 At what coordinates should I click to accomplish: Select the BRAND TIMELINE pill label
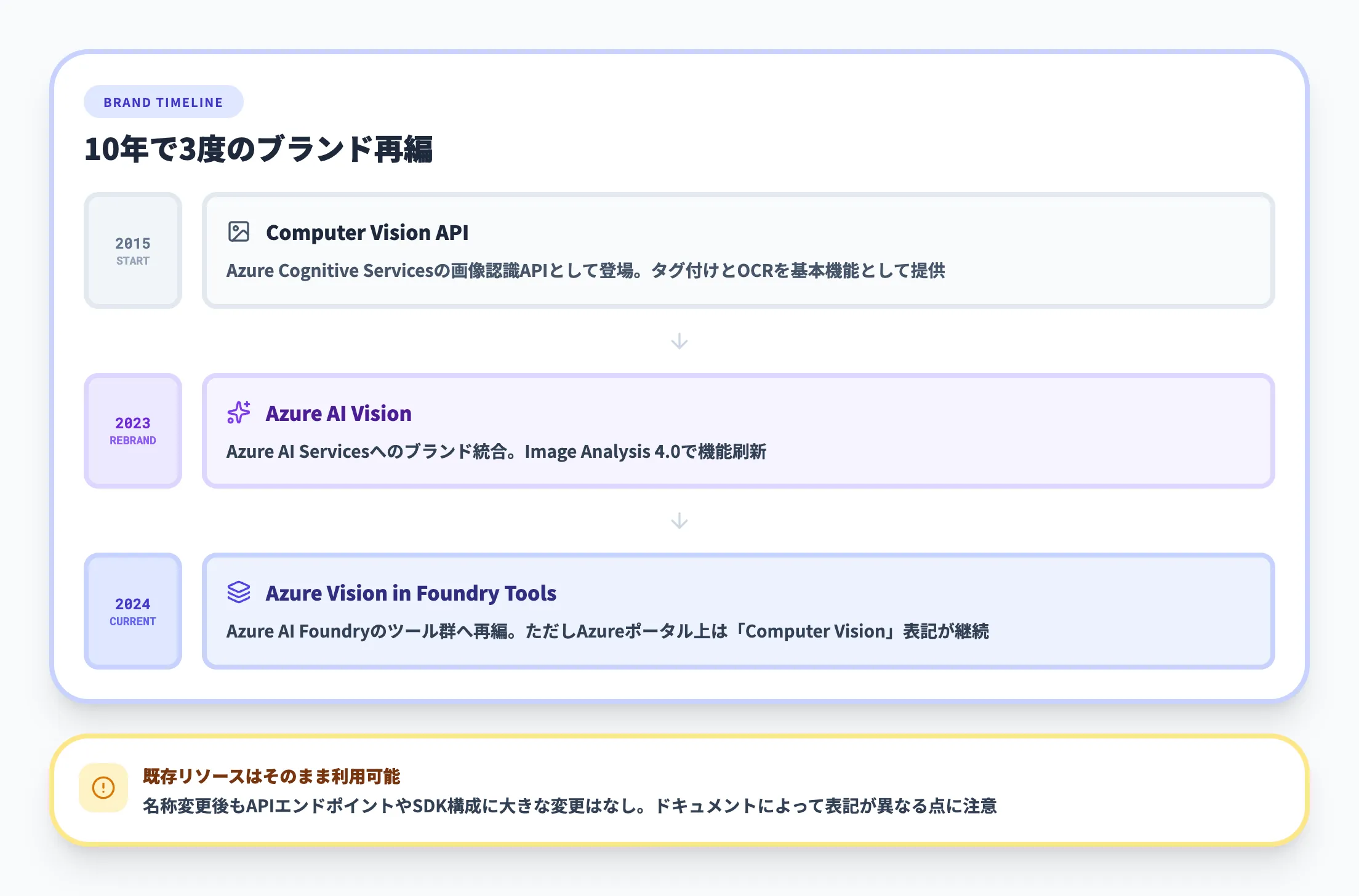pos(163,102)
